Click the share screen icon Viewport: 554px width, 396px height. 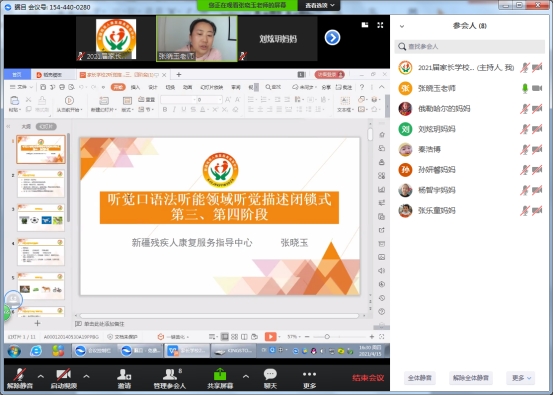220,374
